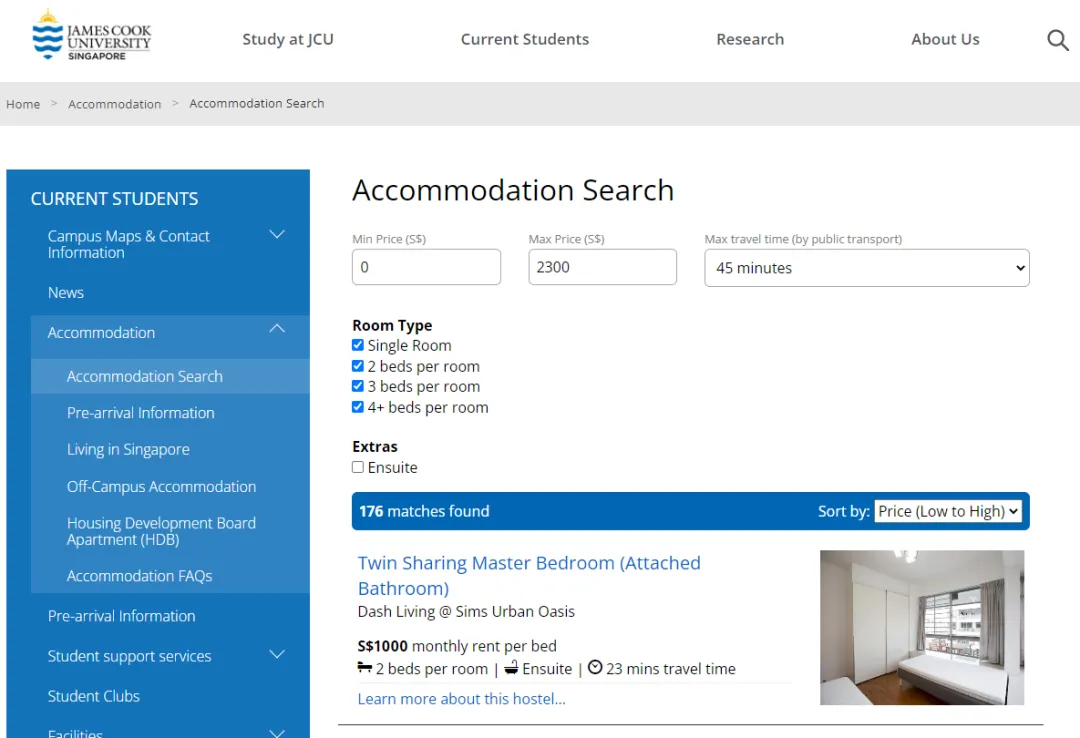This screenshot has height=738, width=1080.
Task: Open the Study at JCU menu
Action: click(288, 40)
